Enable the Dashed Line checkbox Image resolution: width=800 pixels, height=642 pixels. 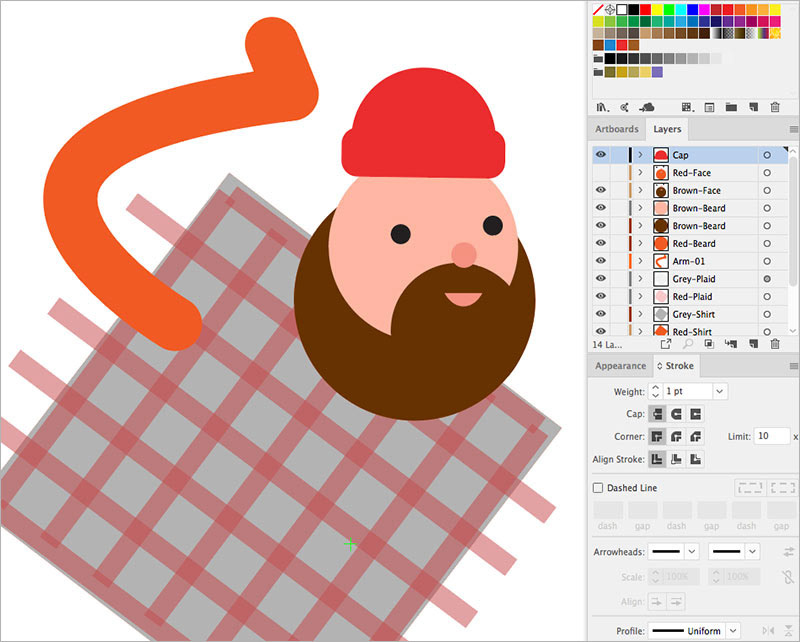[x=598, y=488]
